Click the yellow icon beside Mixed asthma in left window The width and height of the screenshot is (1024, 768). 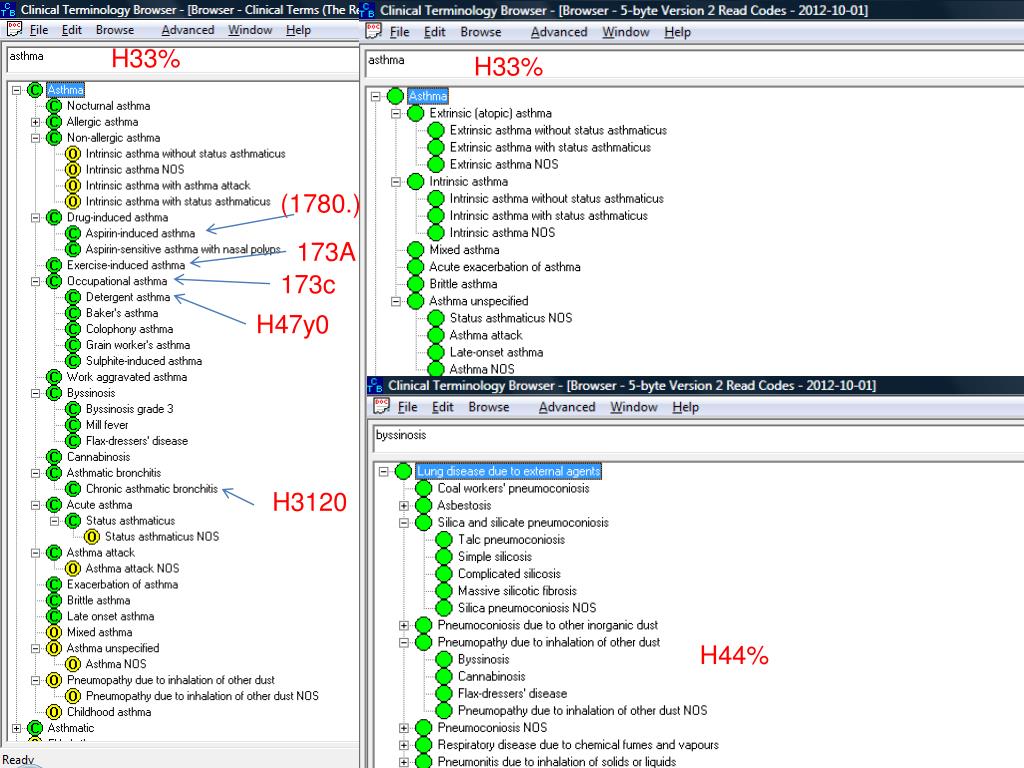point(54,632)
